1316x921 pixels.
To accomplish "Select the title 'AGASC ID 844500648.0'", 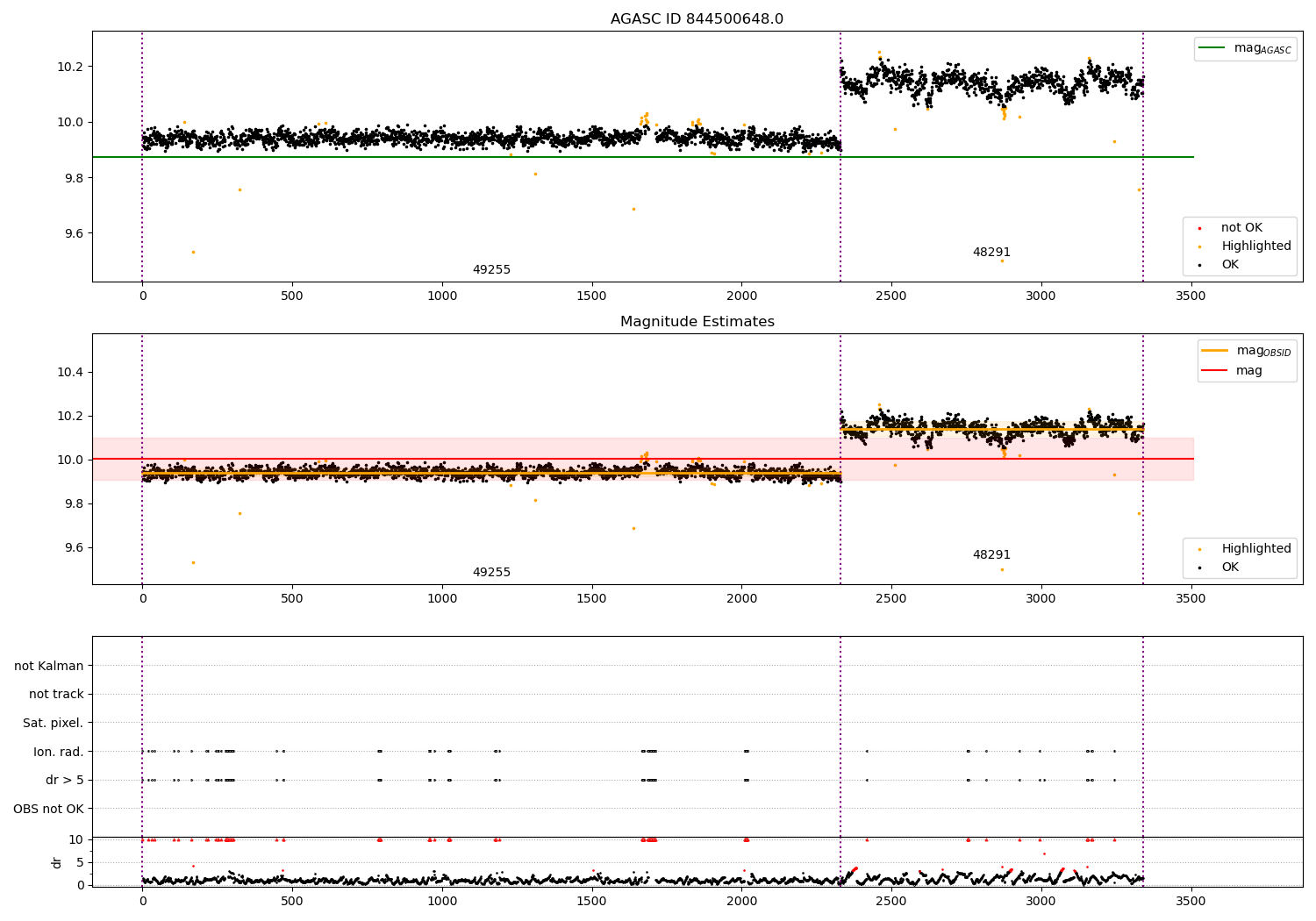I will click(697, 19).
